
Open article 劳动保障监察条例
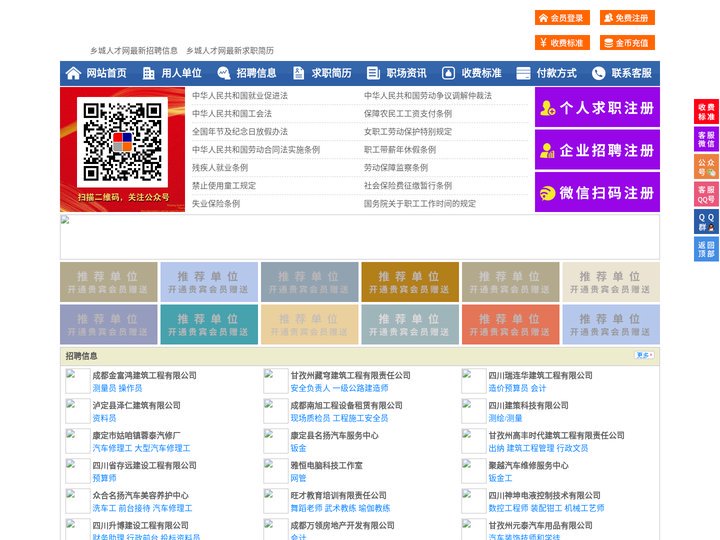click(x=396, y=168)
